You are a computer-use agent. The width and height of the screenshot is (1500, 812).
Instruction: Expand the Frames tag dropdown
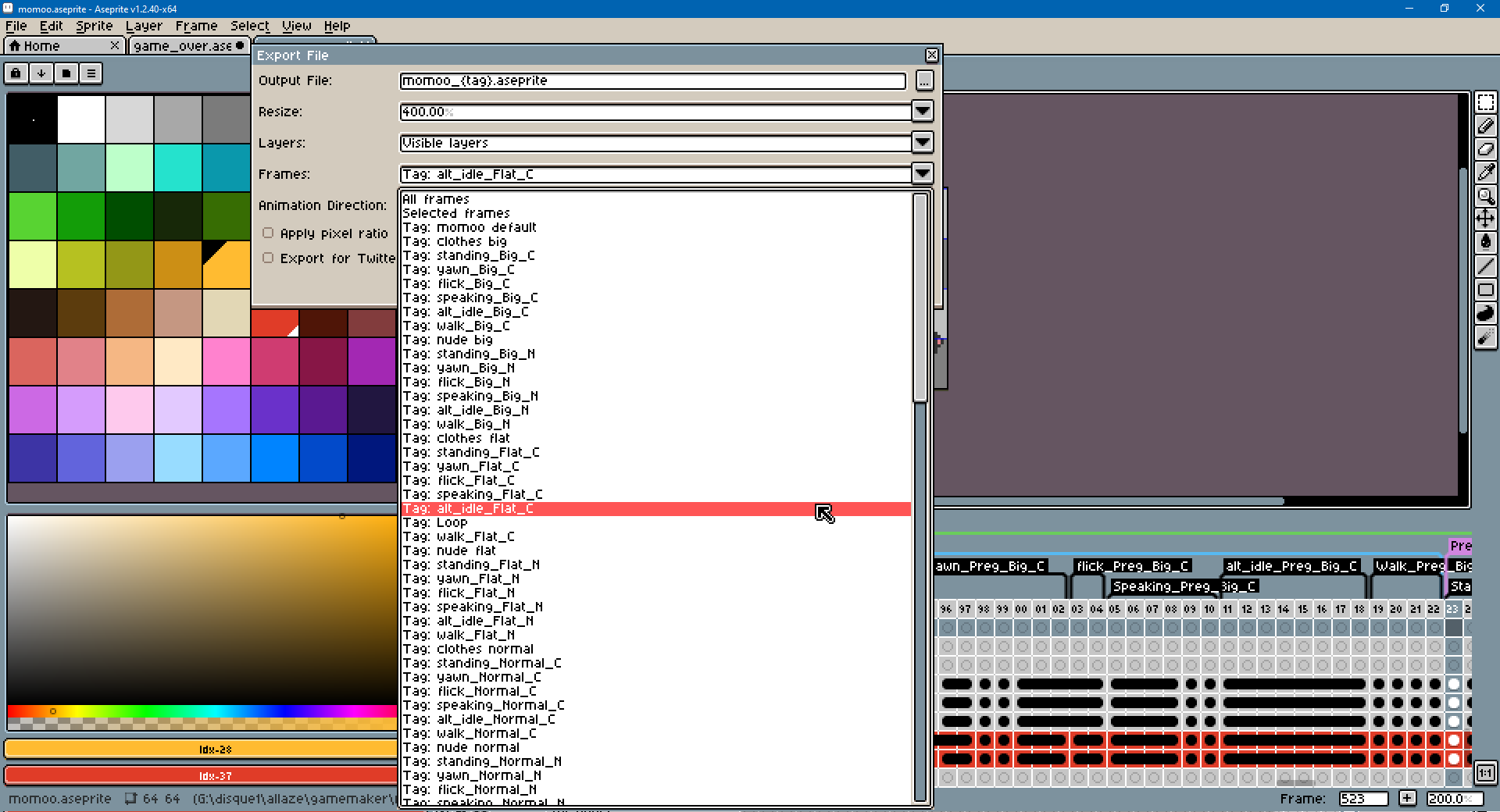coord(923,174)
